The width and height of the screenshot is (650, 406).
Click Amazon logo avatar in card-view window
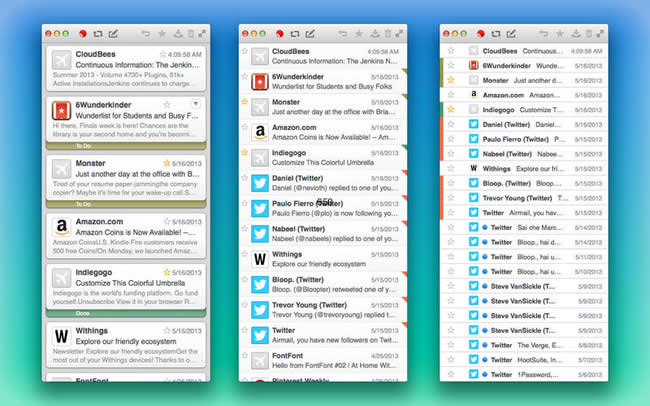pos(61,227)
